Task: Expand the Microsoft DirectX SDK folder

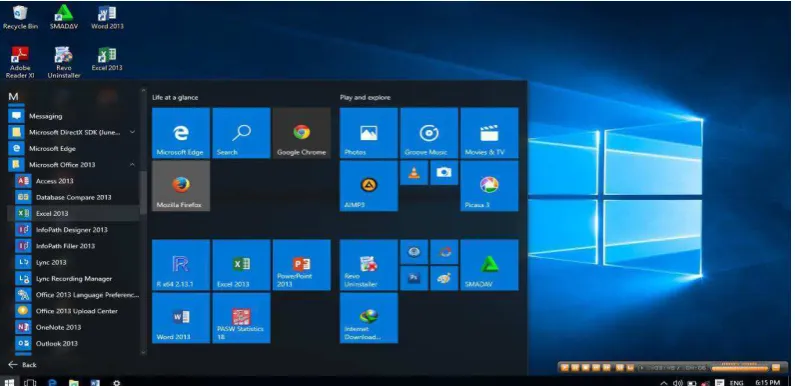Action: [x=132, y=132]
